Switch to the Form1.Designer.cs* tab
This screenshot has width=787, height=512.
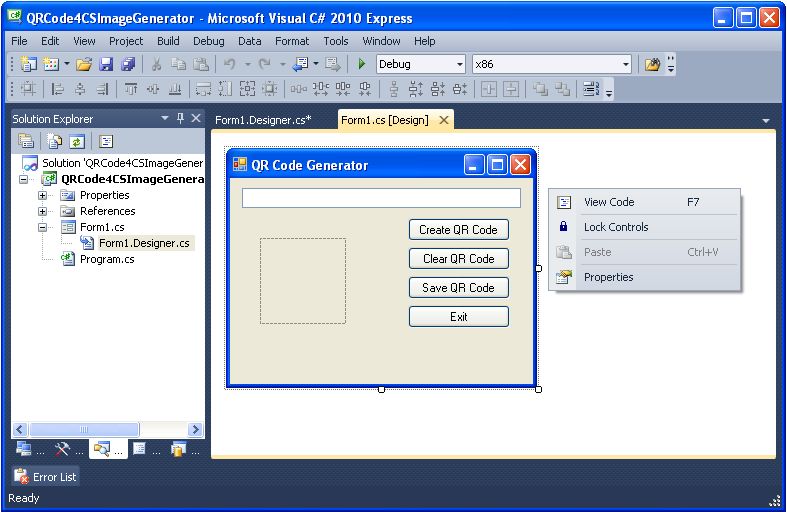[x=264, y=120]
